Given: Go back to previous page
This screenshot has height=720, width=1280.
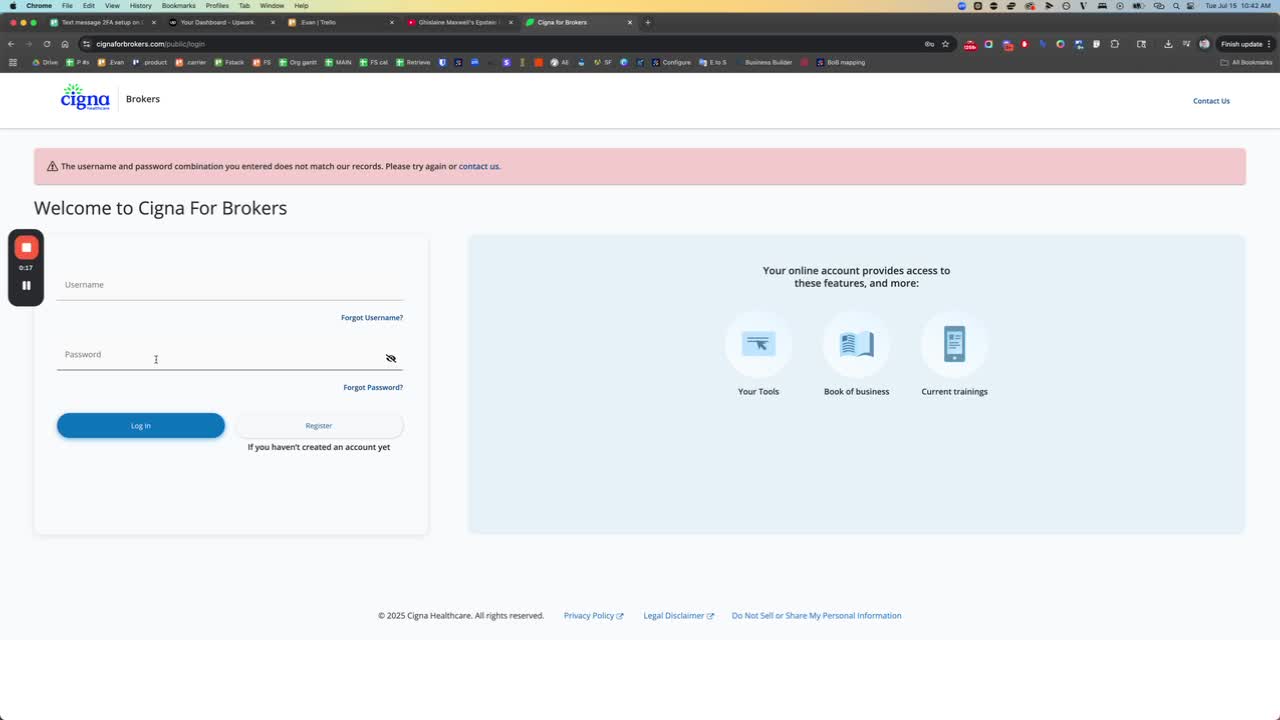Looking at the screenshot, I should point(11,44).
